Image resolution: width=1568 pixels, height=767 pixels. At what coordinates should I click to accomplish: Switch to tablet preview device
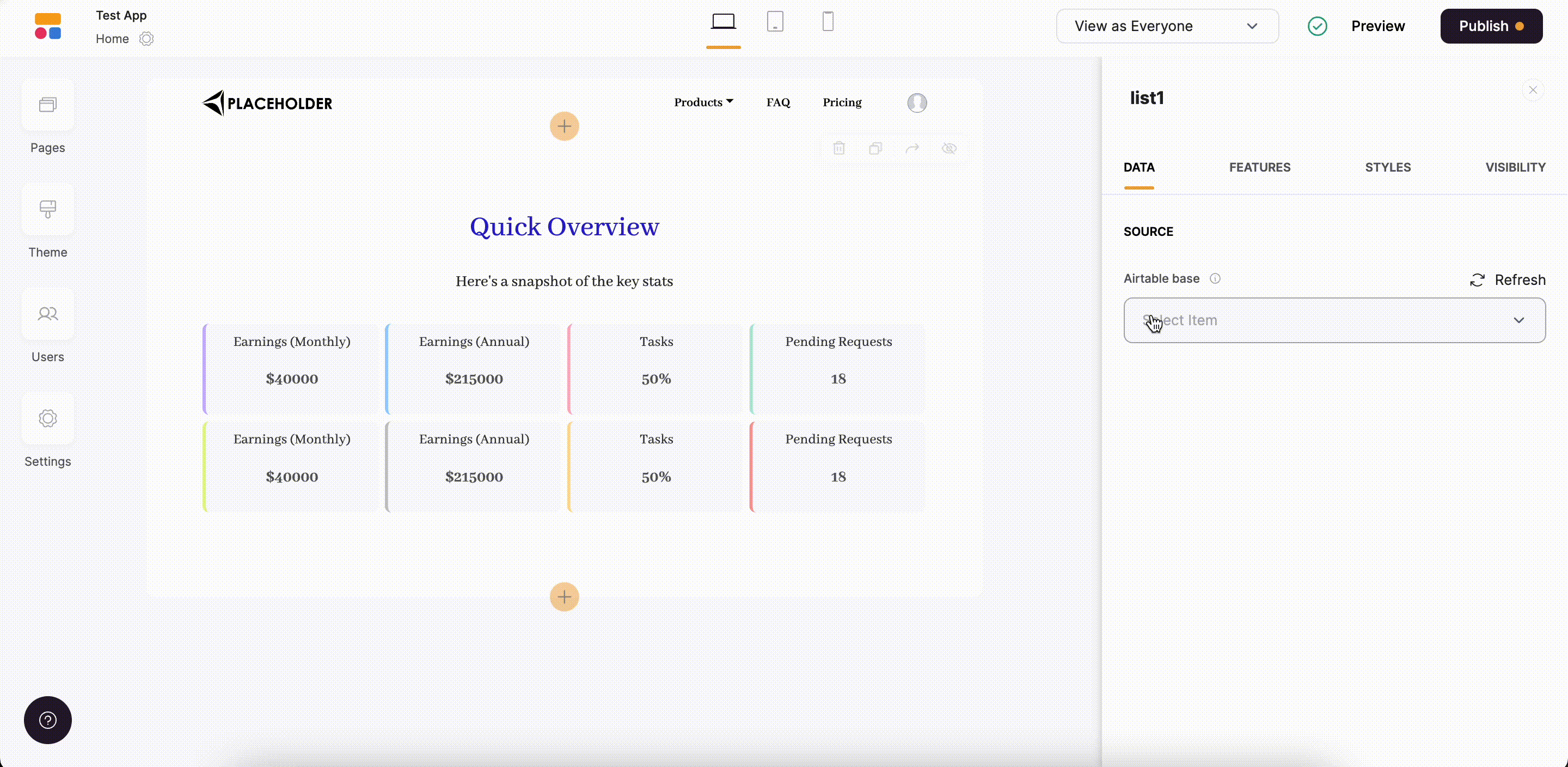click(775, 22)
